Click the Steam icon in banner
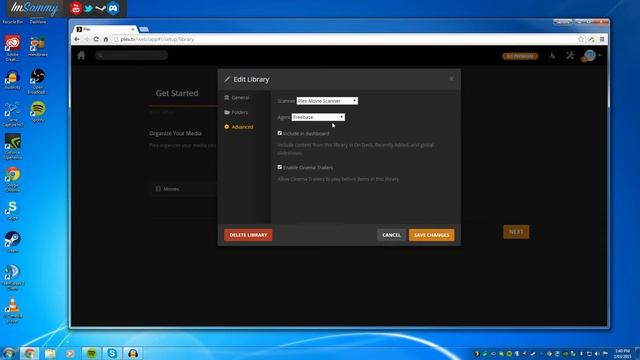Screen dimensions: 640x360 [100, 8]
